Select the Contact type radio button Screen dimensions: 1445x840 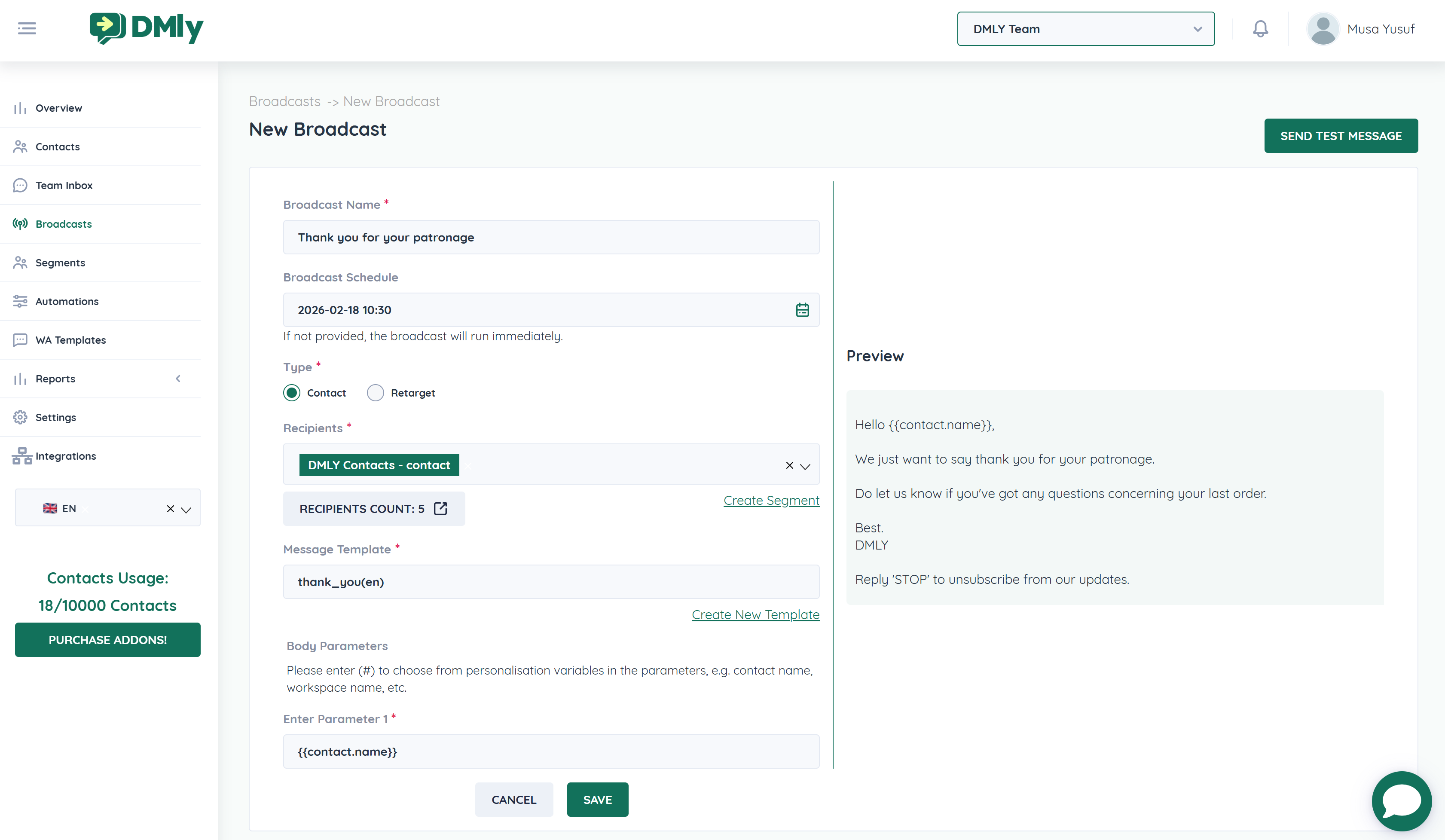coord(292,393)
